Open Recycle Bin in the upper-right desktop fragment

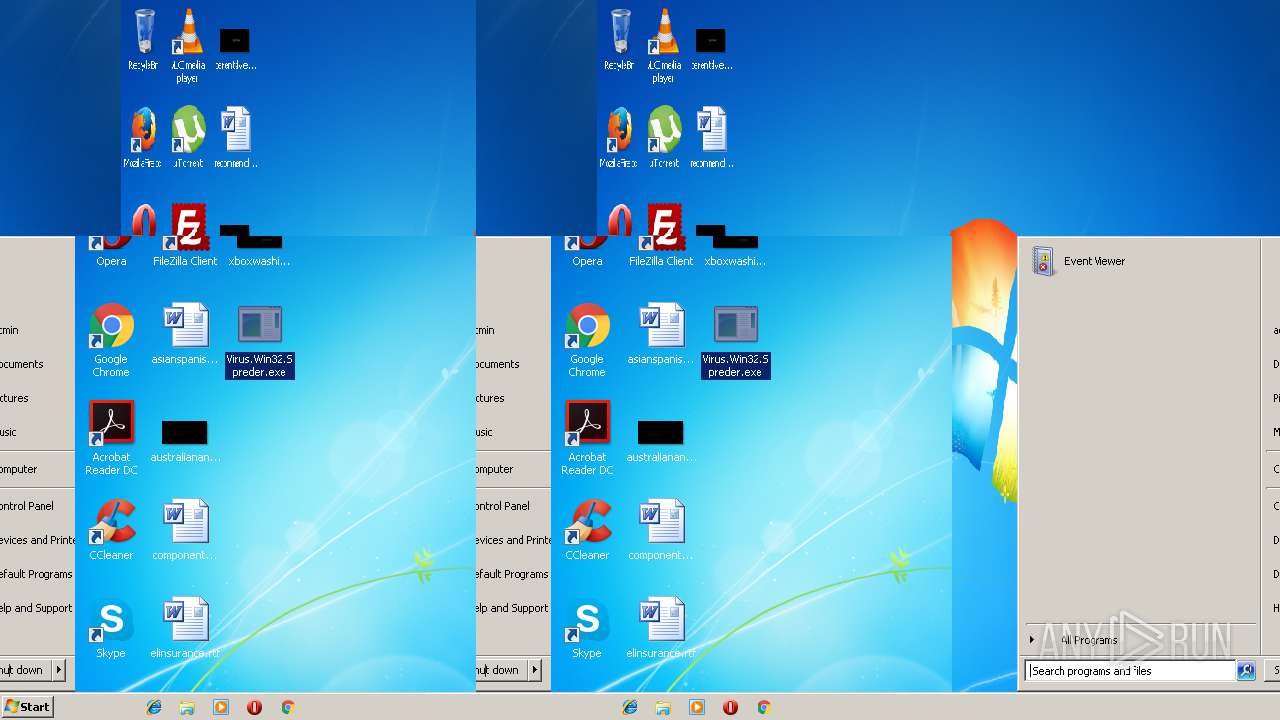pyautogui.click(x=619, y=39)
